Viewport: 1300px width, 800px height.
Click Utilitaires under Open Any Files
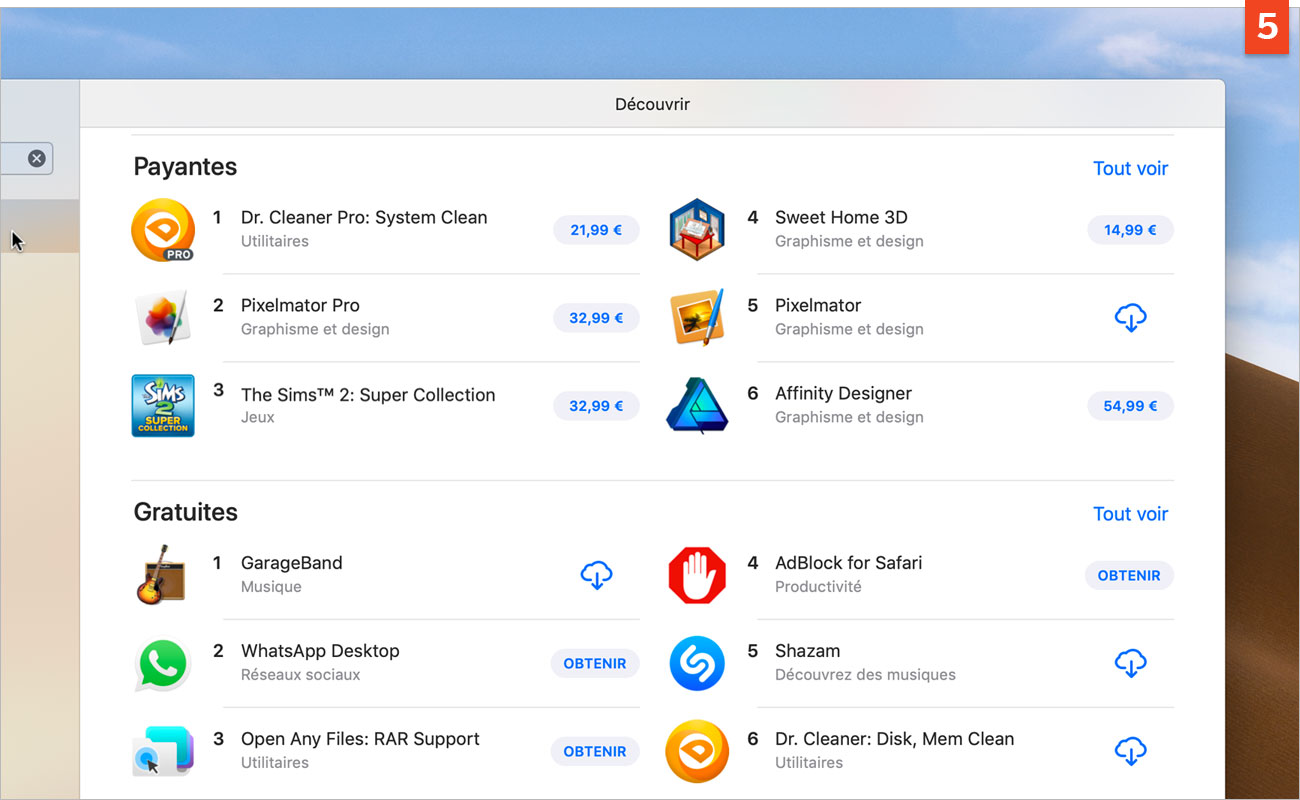(275, 762)
